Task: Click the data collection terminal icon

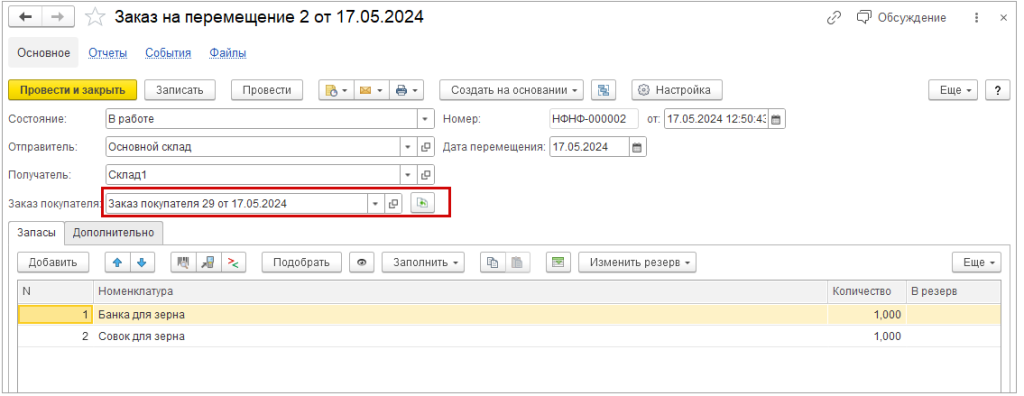Action: pyautogui.click(x=208, y=263)
